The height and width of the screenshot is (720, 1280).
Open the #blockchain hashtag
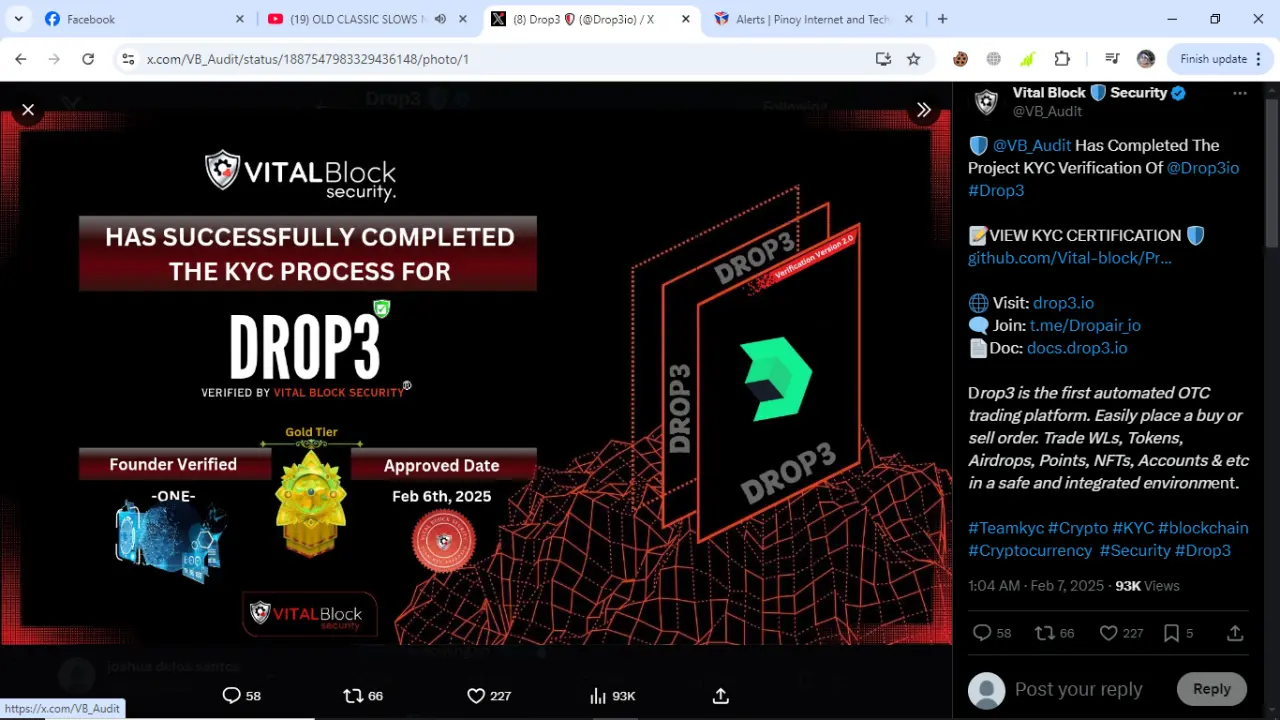(1203, 528)
